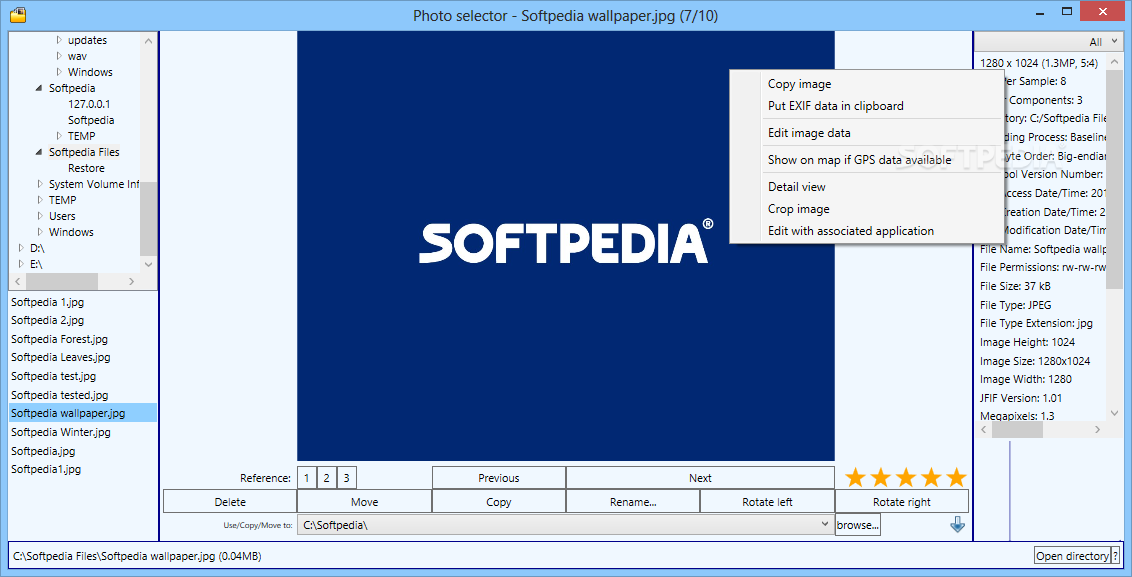Viewport: 1132px width, 577px height.
Task: Select file Softpedia tested.jpg
Action: coord(59,395)
